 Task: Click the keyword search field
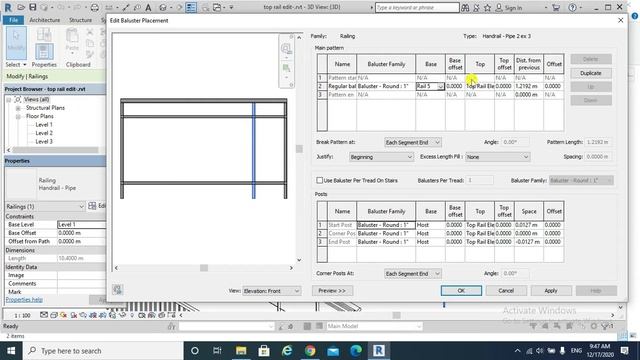click(417, 7)
